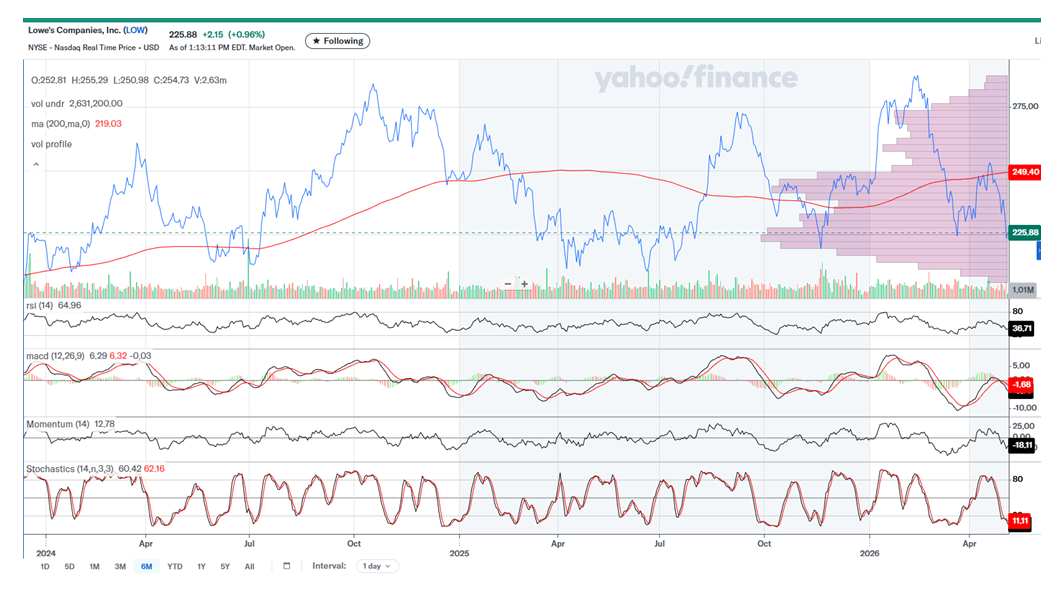Click the O:252.81 open value
The image size is (1058, 595).
pos(49,80)
